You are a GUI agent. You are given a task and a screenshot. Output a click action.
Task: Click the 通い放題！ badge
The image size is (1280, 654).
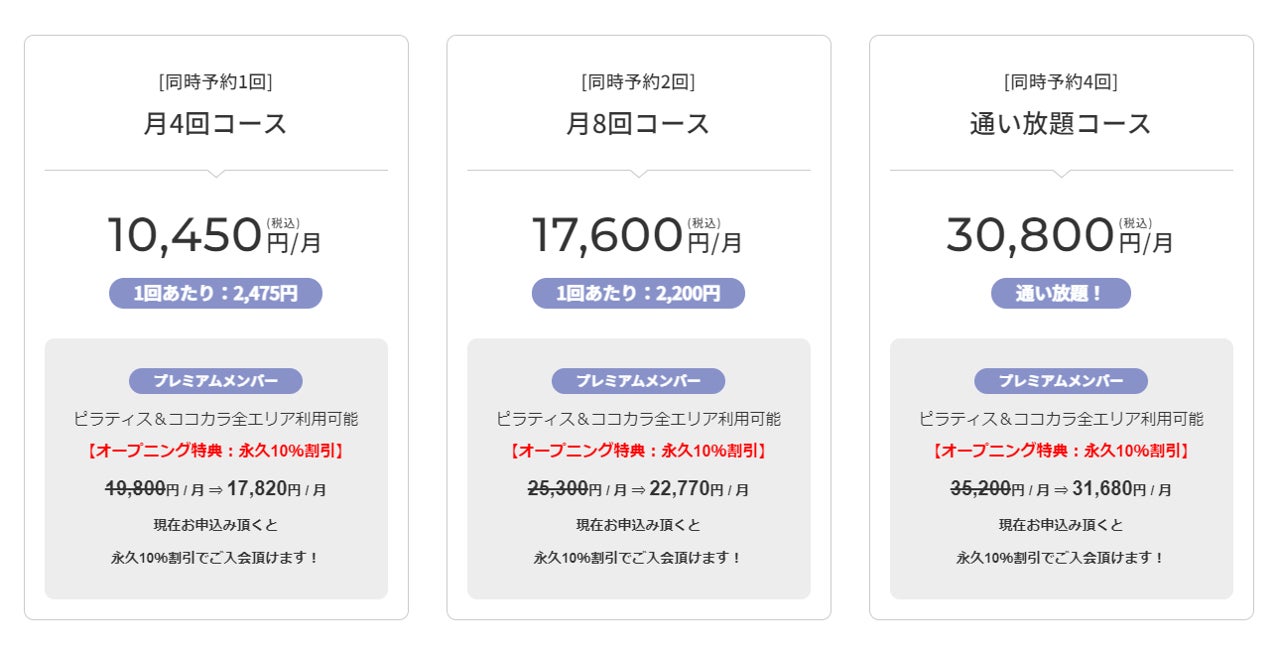click(x=1060, y=293)
